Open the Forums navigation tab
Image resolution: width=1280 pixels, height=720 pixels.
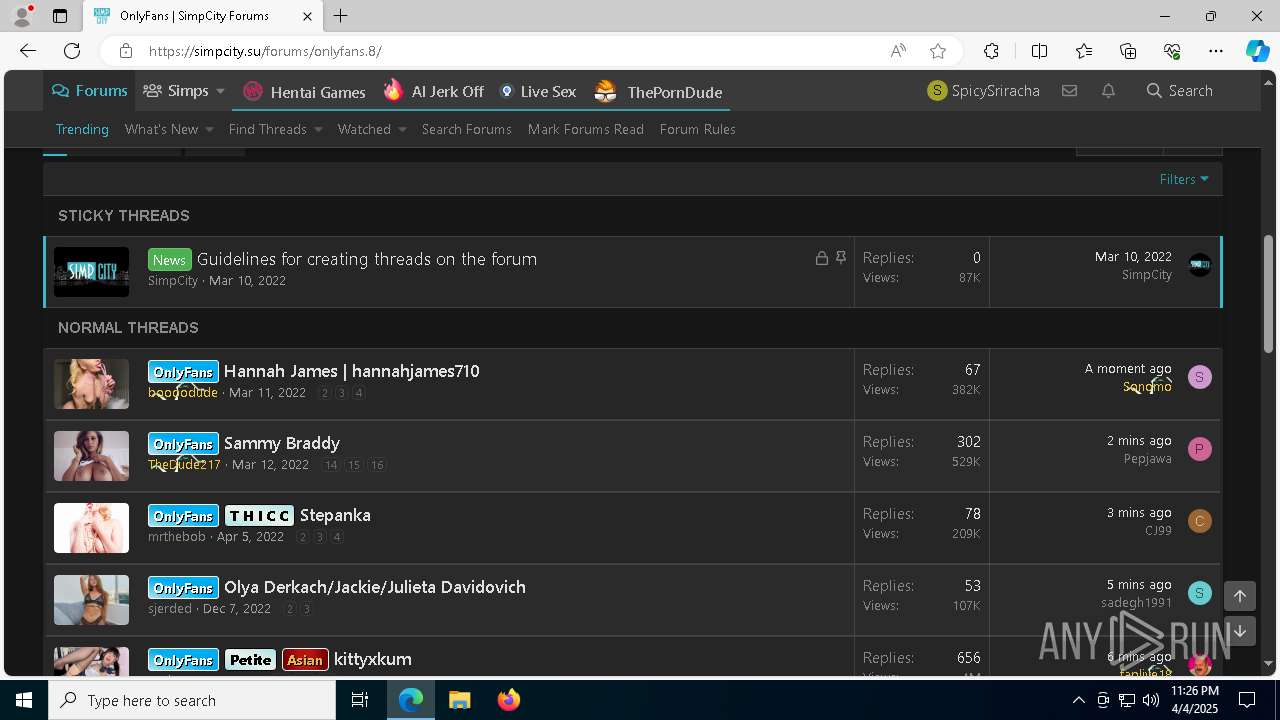90,91
